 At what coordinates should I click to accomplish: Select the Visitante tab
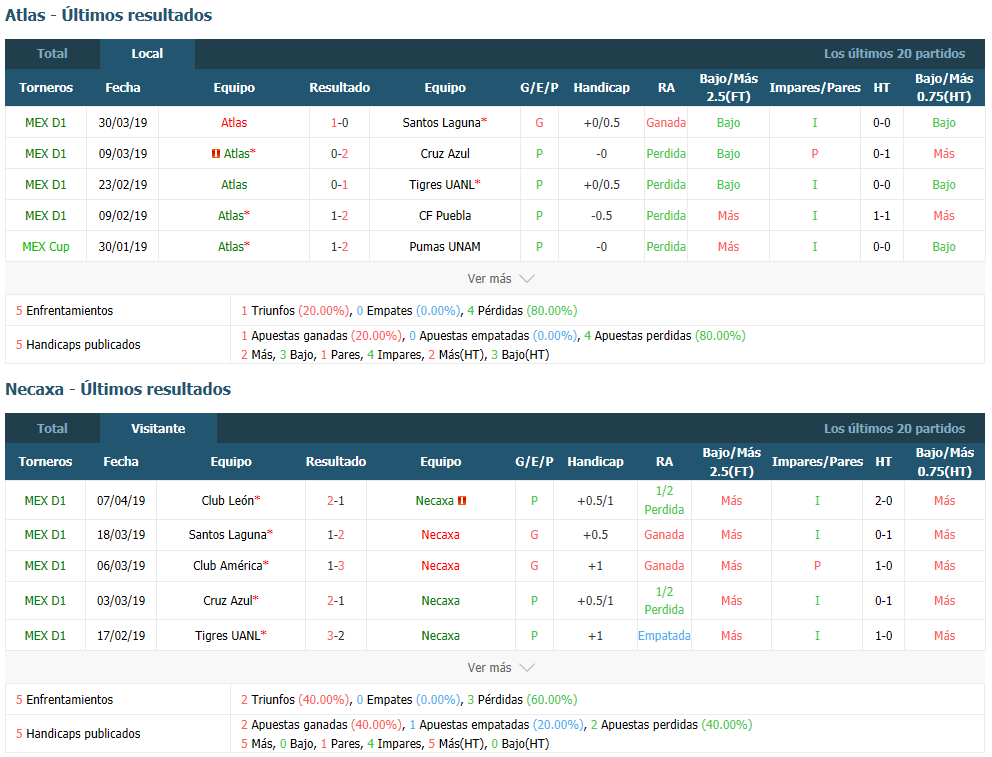158,429
